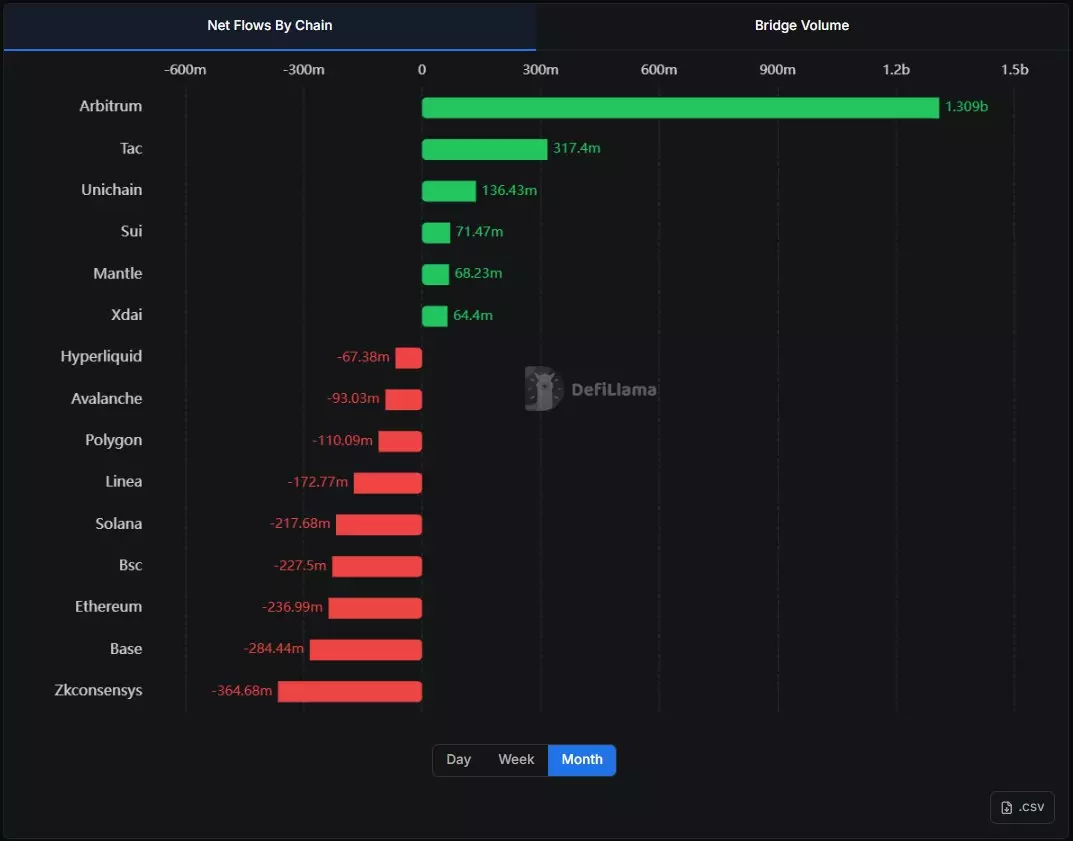
Task: Select the red Bsc bar
Action: [x=377, y=566]
